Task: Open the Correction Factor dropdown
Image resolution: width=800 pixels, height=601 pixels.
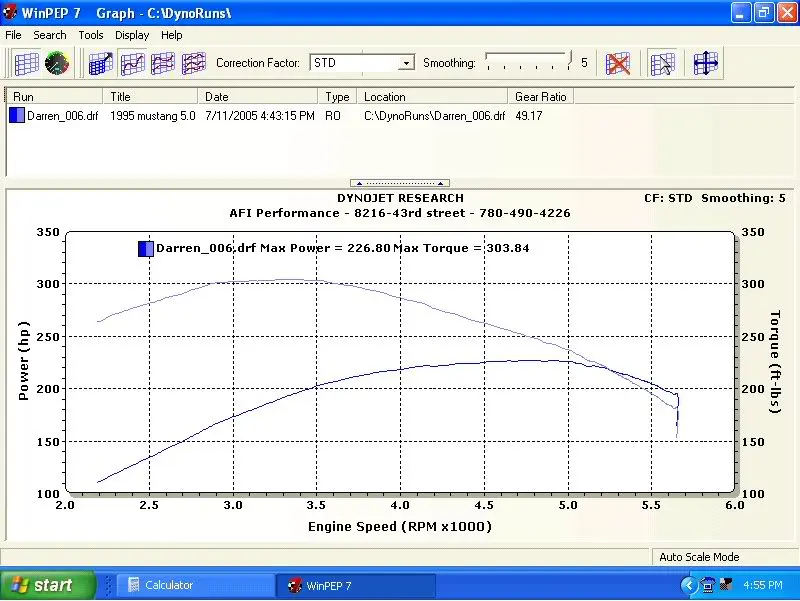Action: point(406,63)
